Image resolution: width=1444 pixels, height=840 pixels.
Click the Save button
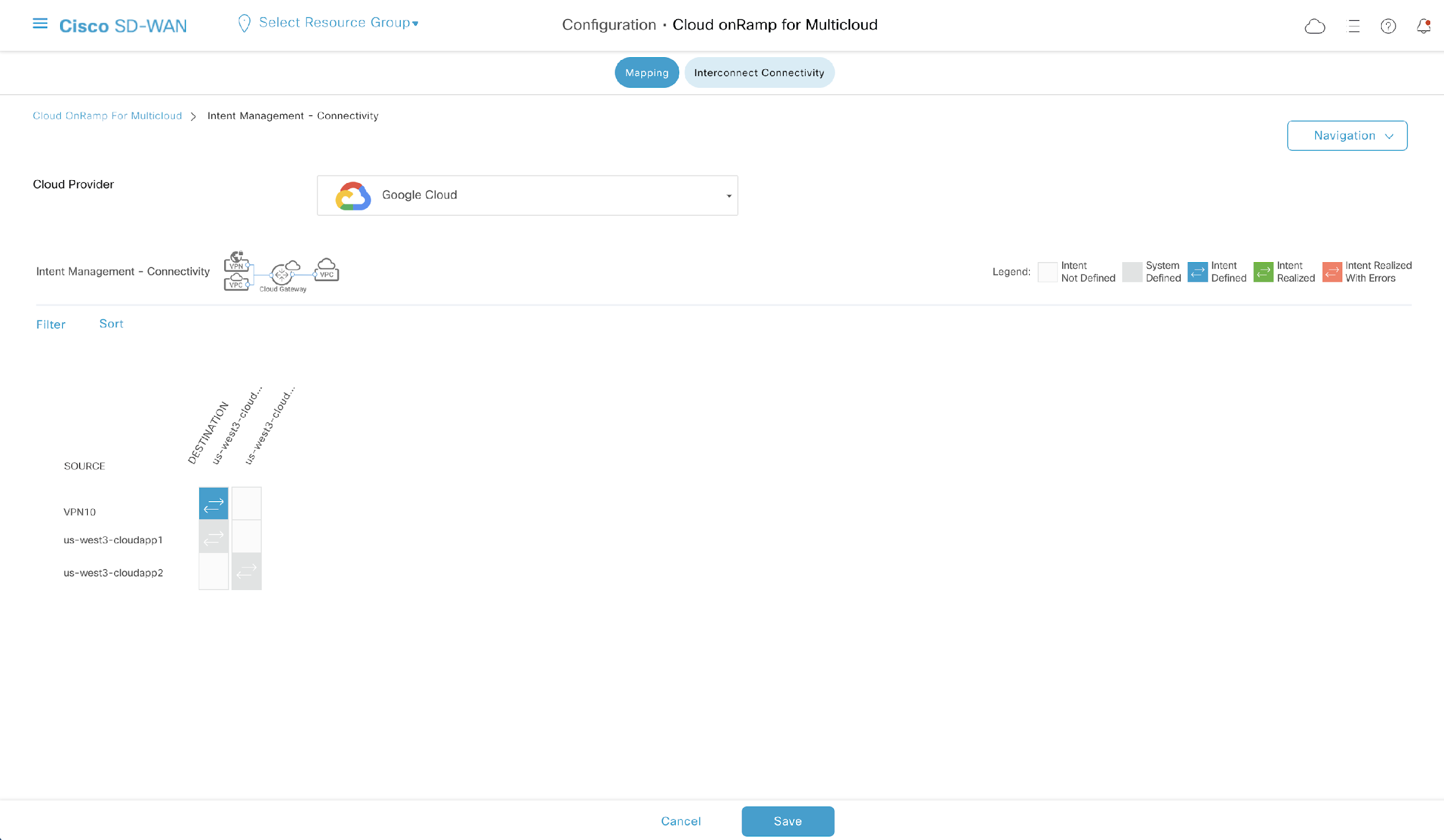click(x=788, y=822)
